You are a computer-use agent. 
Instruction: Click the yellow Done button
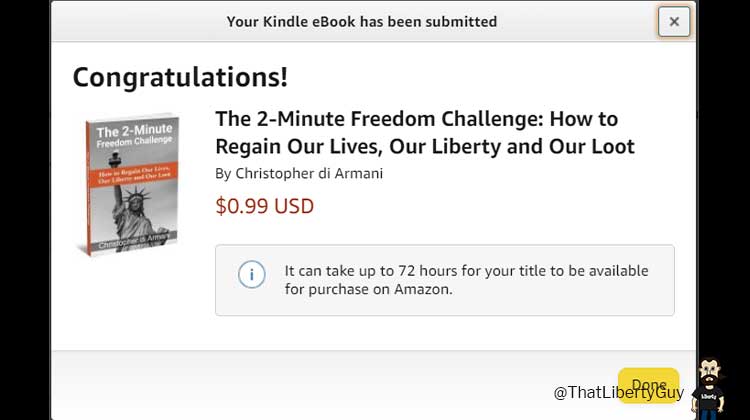(x=649, y=385)
